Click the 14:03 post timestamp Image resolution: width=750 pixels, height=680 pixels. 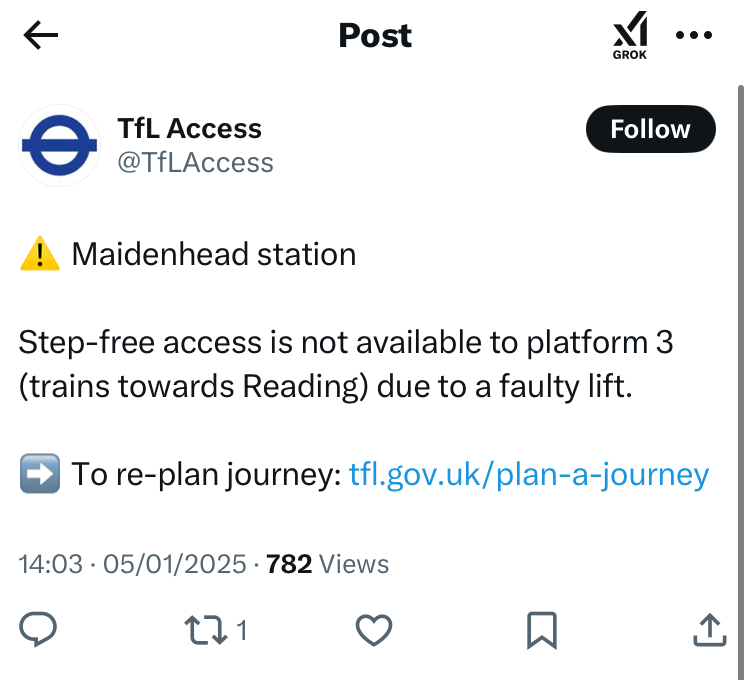[x=51, y=564]
